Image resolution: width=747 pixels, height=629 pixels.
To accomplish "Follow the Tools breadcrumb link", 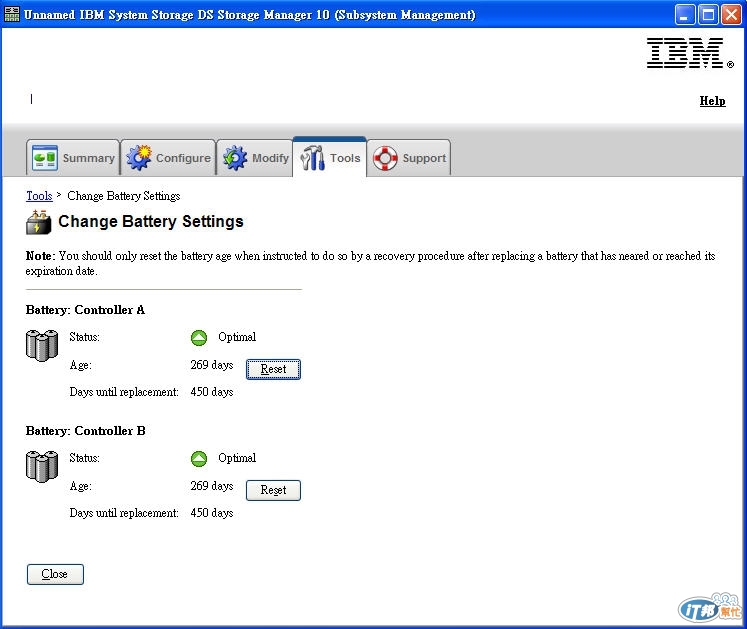I will 39,196.
